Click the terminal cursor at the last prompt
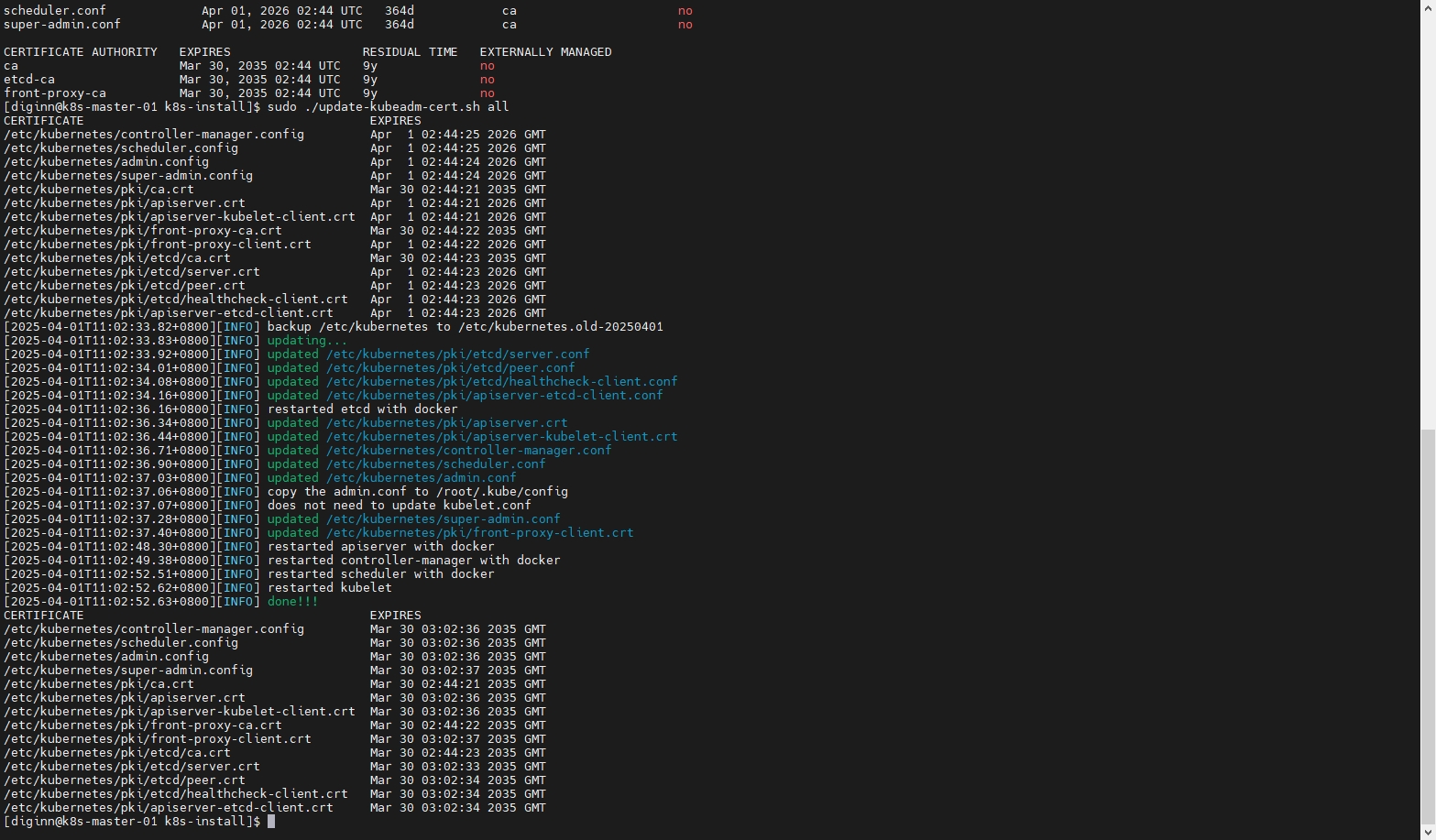 pyautogui.click(x=271, y=822)
